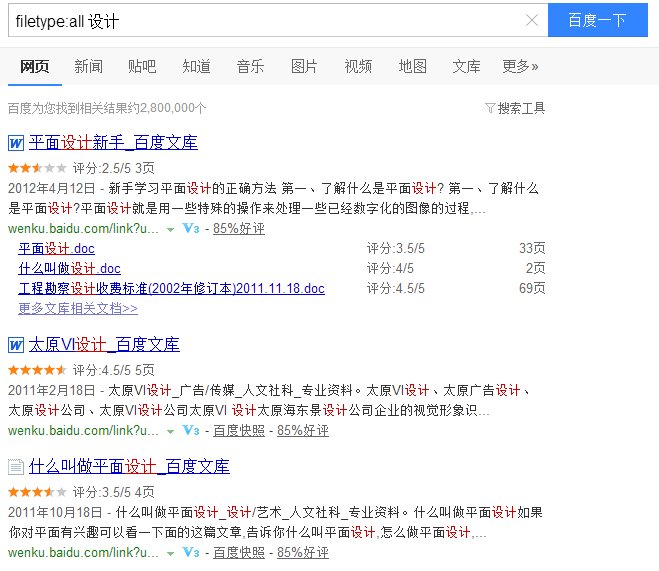Go to the 地图 tab

tap(412, 66)
